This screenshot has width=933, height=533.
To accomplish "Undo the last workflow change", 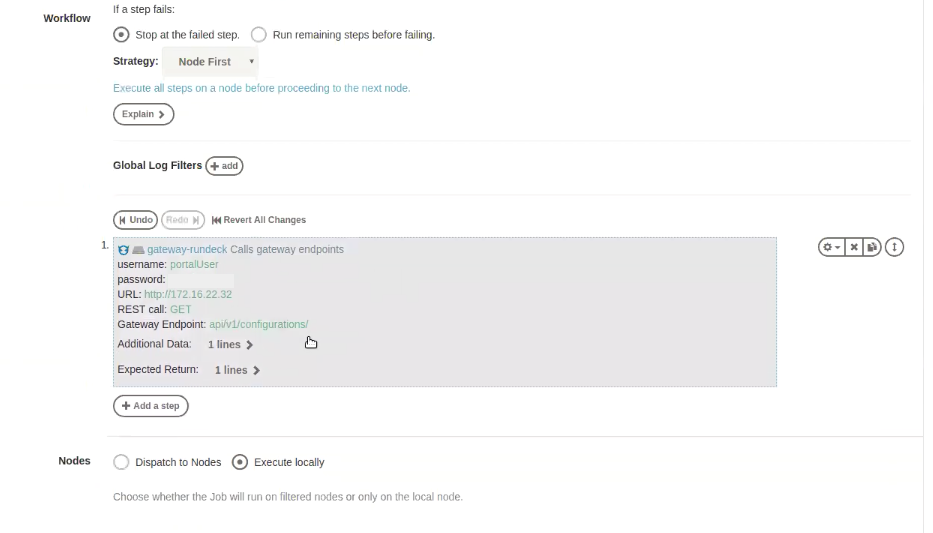I will point(136,220).
